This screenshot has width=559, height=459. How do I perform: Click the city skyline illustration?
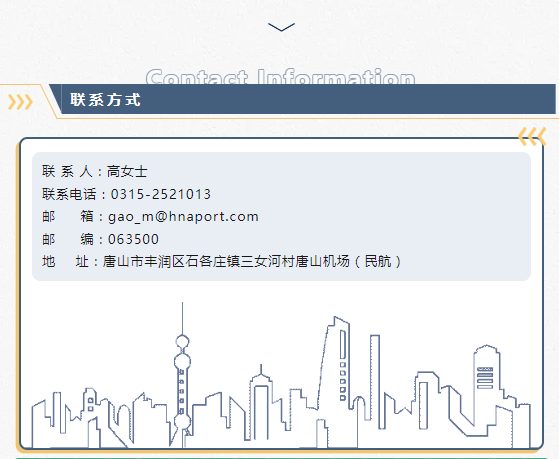(281, 375)
